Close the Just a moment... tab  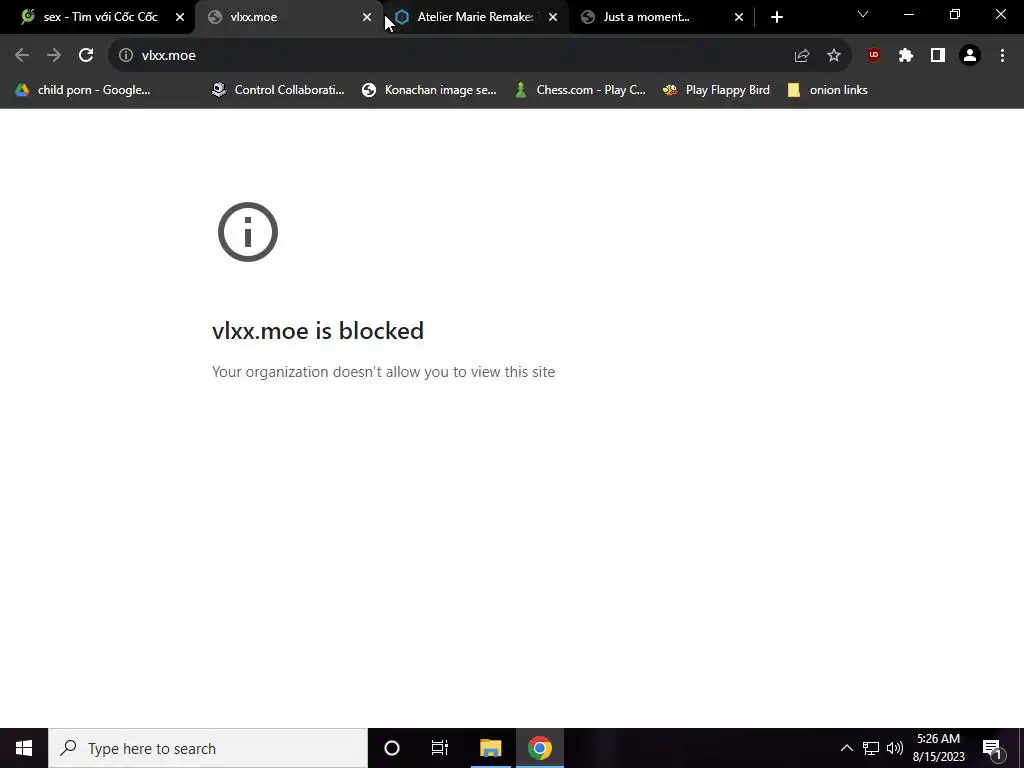click(x=739, y=17)
